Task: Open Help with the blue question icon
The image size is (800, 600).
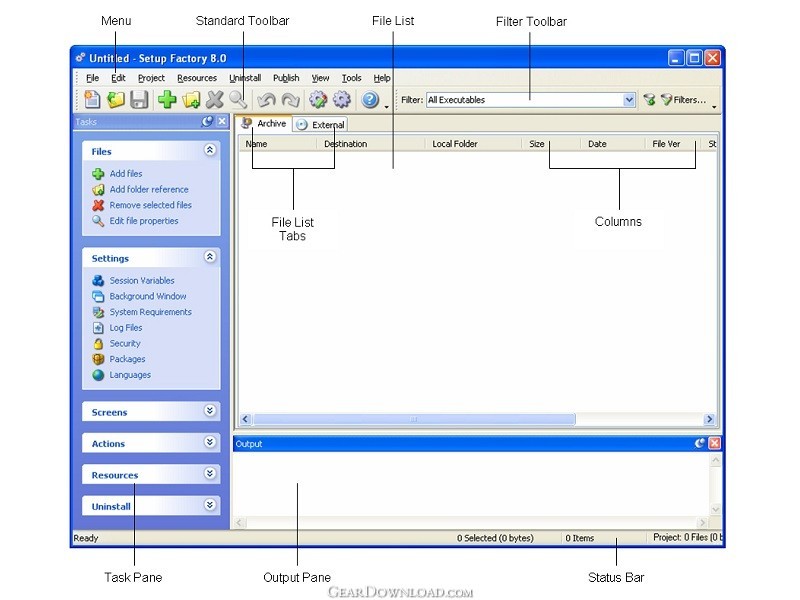Action: [x=370, y=99]
